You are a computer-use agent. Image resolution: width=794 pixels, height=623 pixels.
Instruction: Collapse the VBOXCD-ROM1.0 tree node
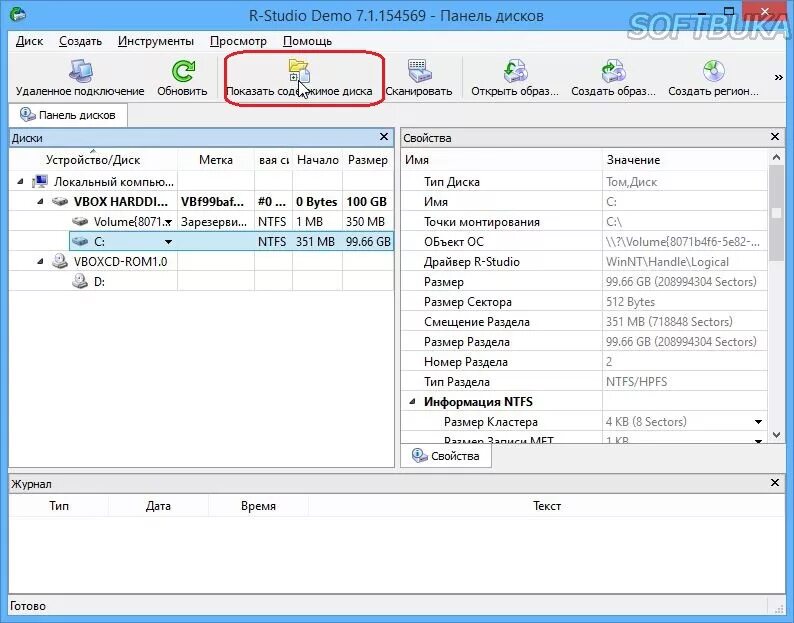tap(41, 261)
